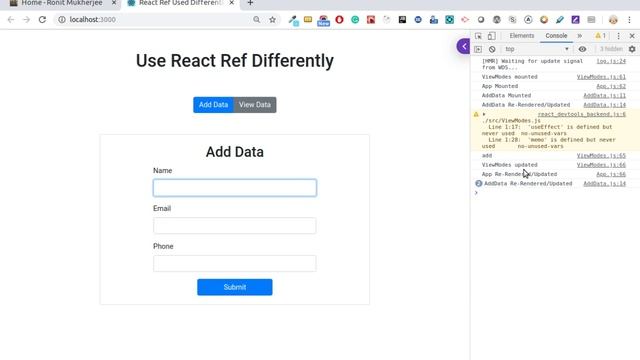Screen dimensions: 640x360
Task: Show the 1 warning count in DevTools
Action: click(x=600, y=36)
